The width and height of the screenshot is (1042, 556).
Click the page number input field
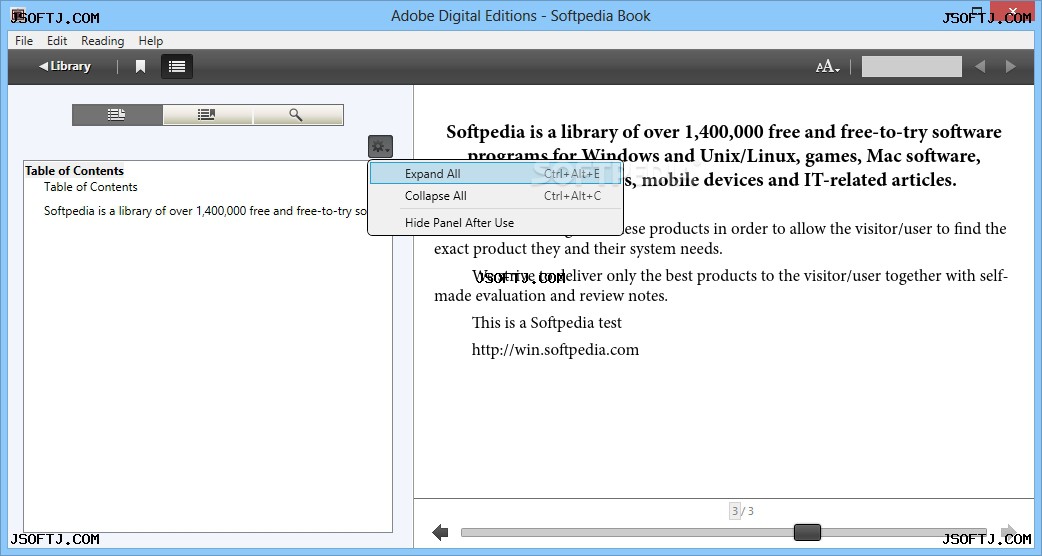pyautogui.click(x=911, y=66)
